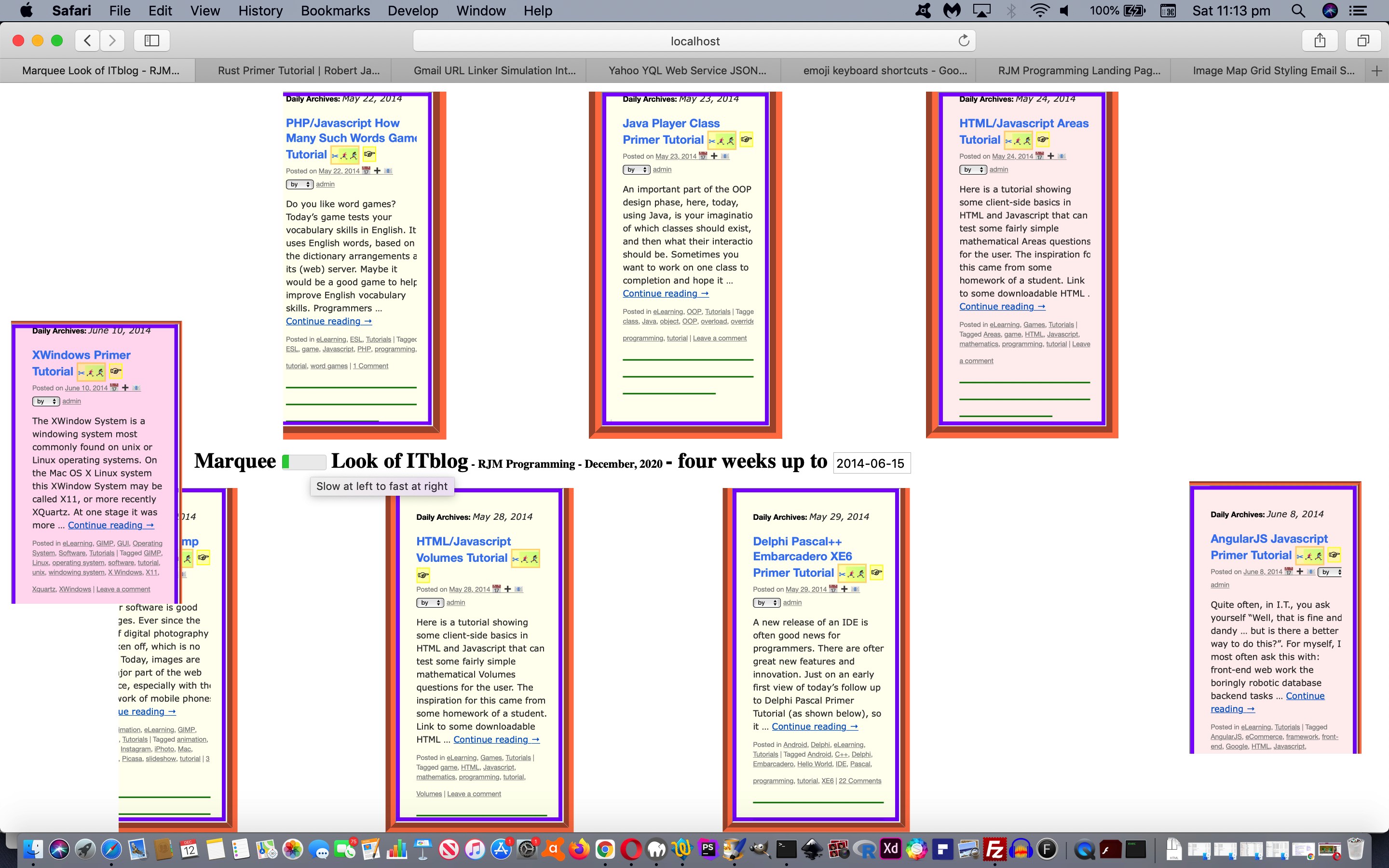Expand the 'by' dropdown in HTML/Javascript Volumes Tutorial post
Screen dimensions: 1389x868
point(430,603)
